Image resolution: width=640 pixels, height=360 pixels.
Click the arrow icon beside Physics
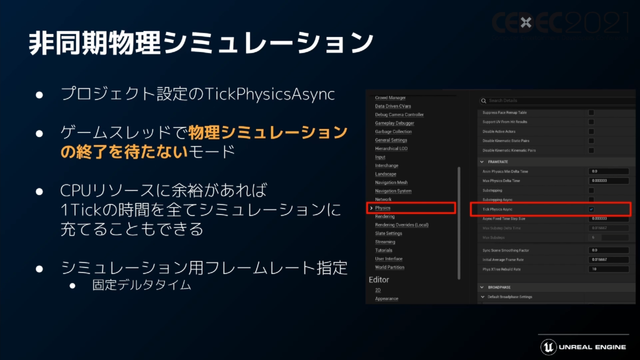point(371,208)
